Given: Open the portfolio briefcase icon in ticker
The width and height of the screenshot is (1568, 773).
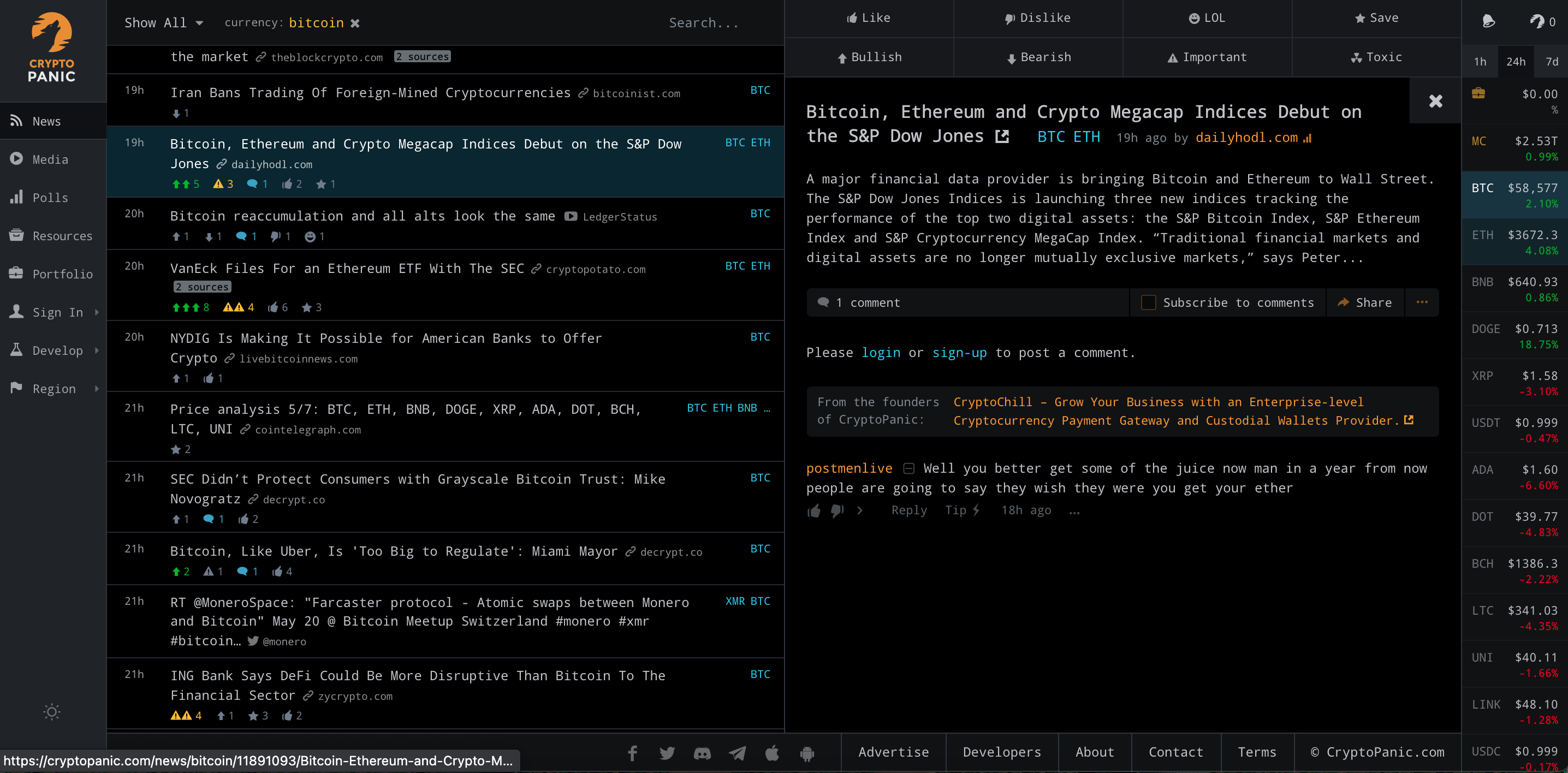Looking at the screenshot, I should coord(1478,93).
